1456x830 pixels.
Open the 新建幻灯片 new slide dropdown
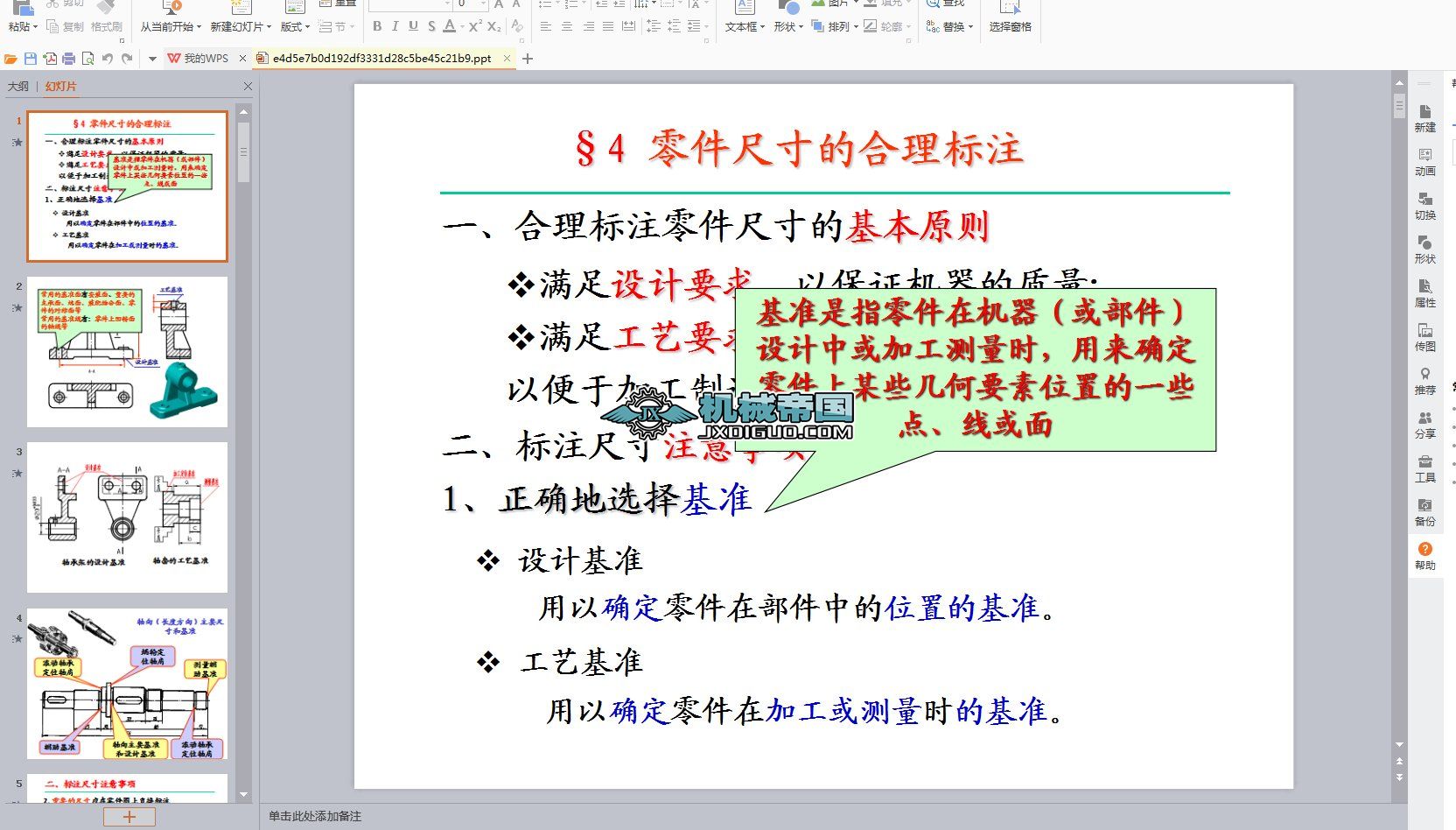241,27
